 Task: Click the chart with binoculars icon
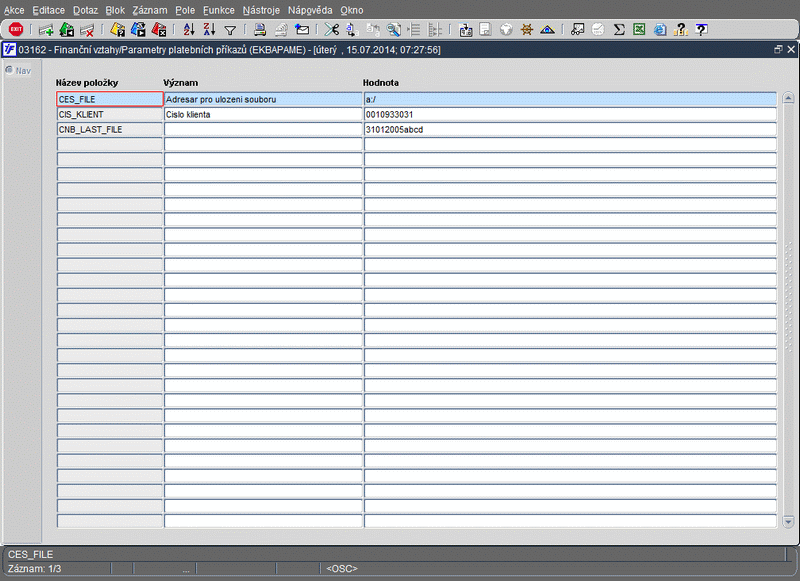click(x=578, y=30)
